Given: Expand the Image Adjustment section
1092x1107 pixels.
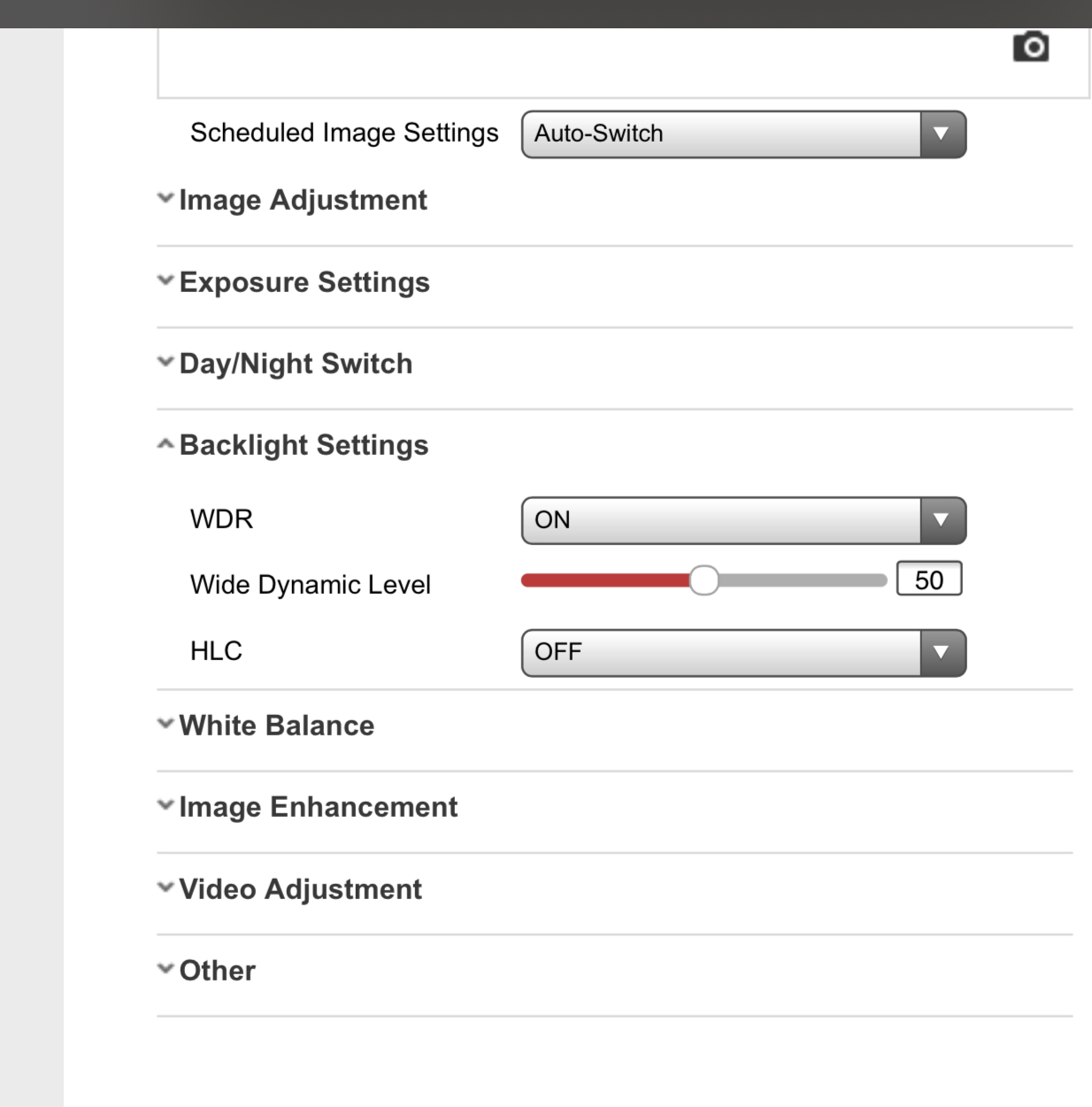Looking at the screenshot, I should pos(303,200).
